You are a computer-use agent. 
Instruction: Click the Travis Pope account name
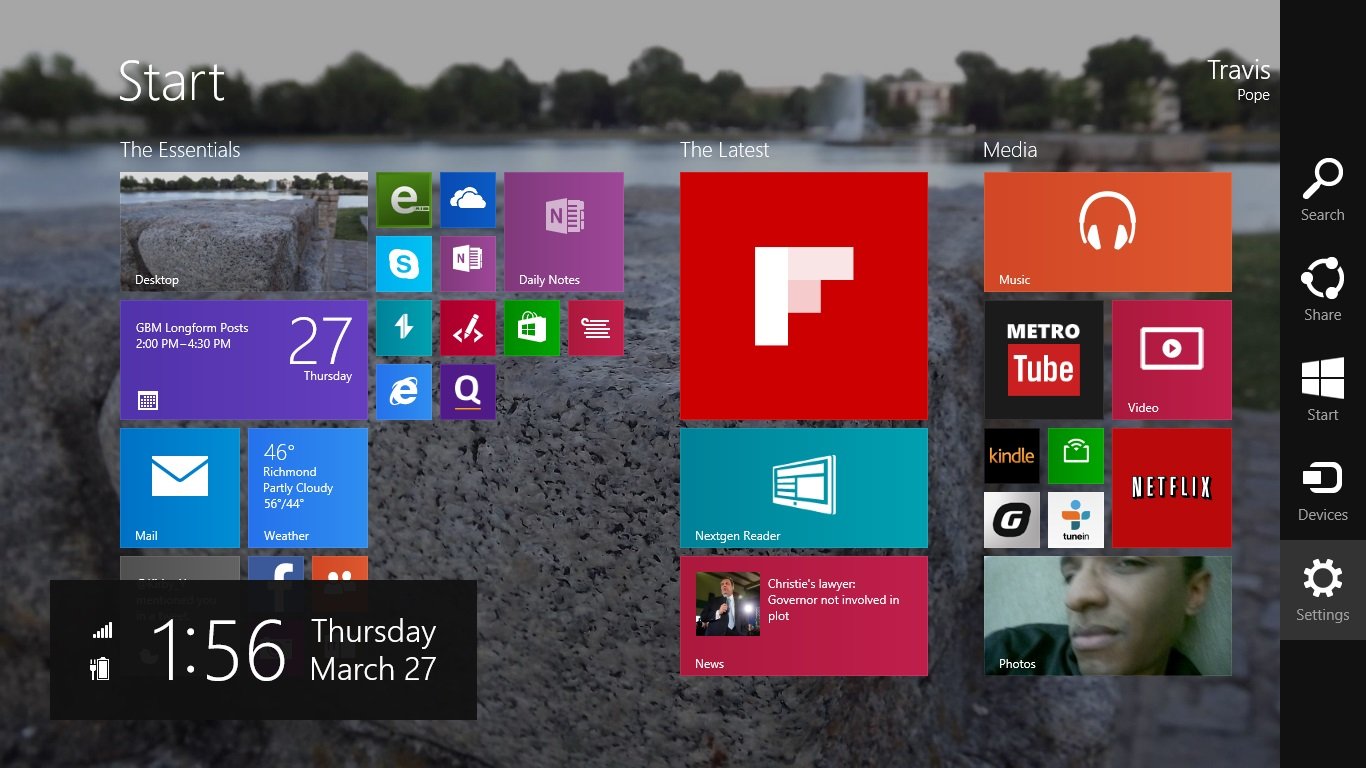(1238, 80)
